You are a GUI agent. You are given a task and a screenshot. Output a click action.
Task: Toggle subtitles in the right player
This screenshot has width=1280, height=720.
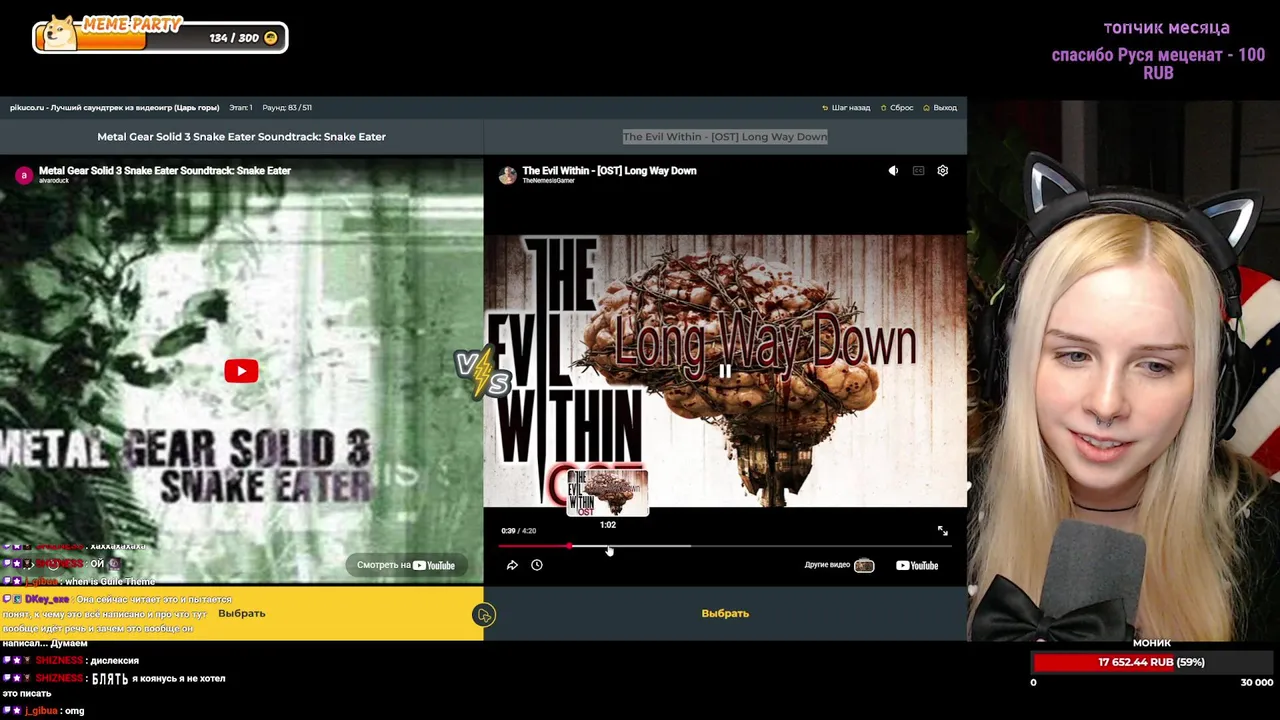coord(918,171)
